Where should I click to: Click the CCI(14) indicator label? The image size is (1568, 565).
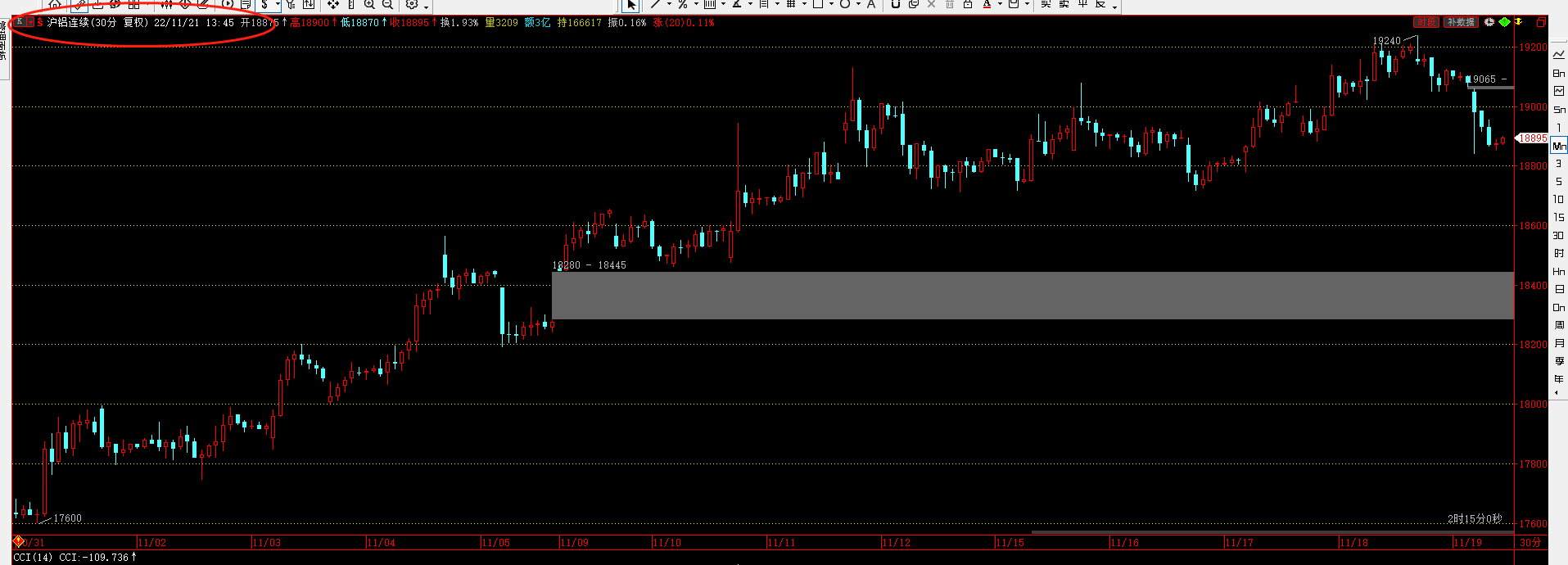tap(33, 558)
